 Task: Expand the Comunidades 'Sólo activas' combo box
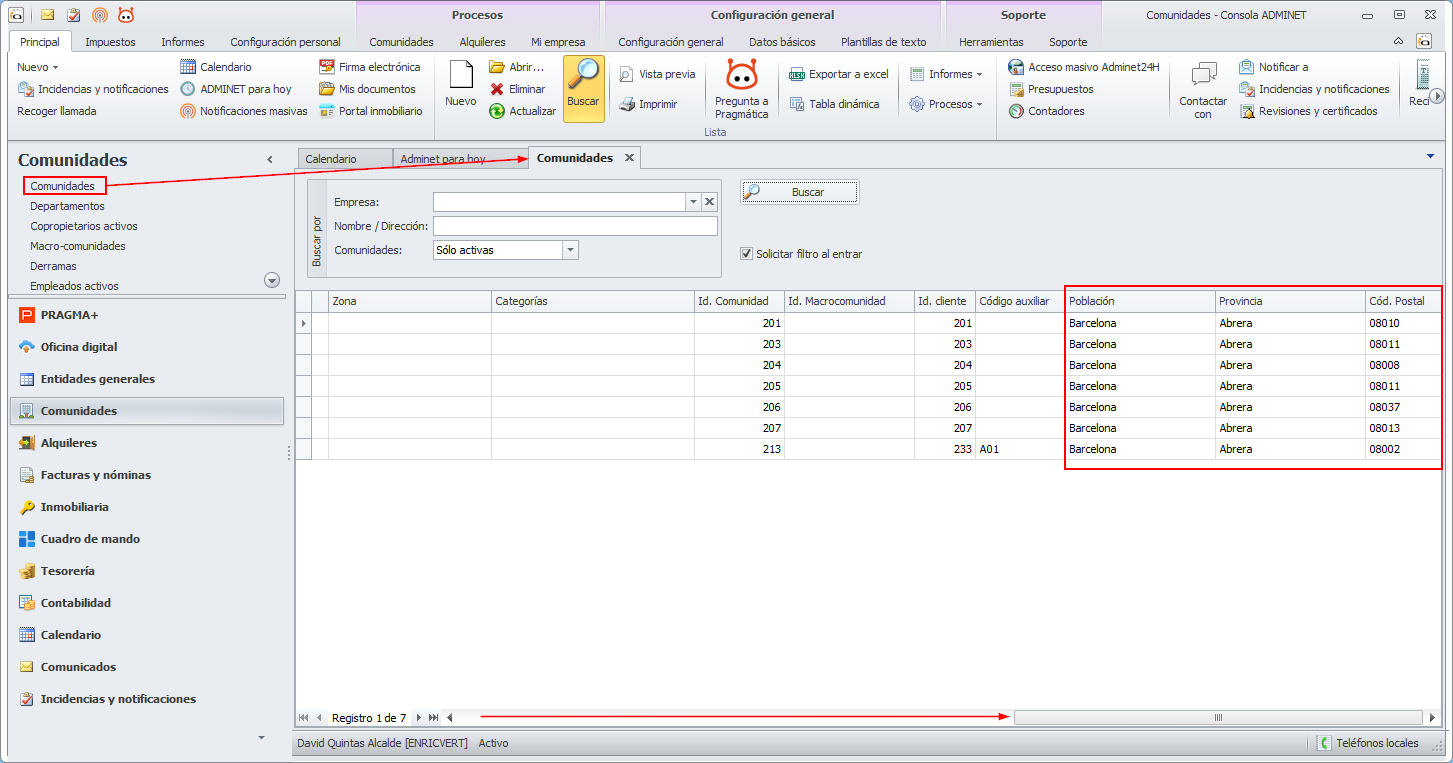(x=570, y=250)
